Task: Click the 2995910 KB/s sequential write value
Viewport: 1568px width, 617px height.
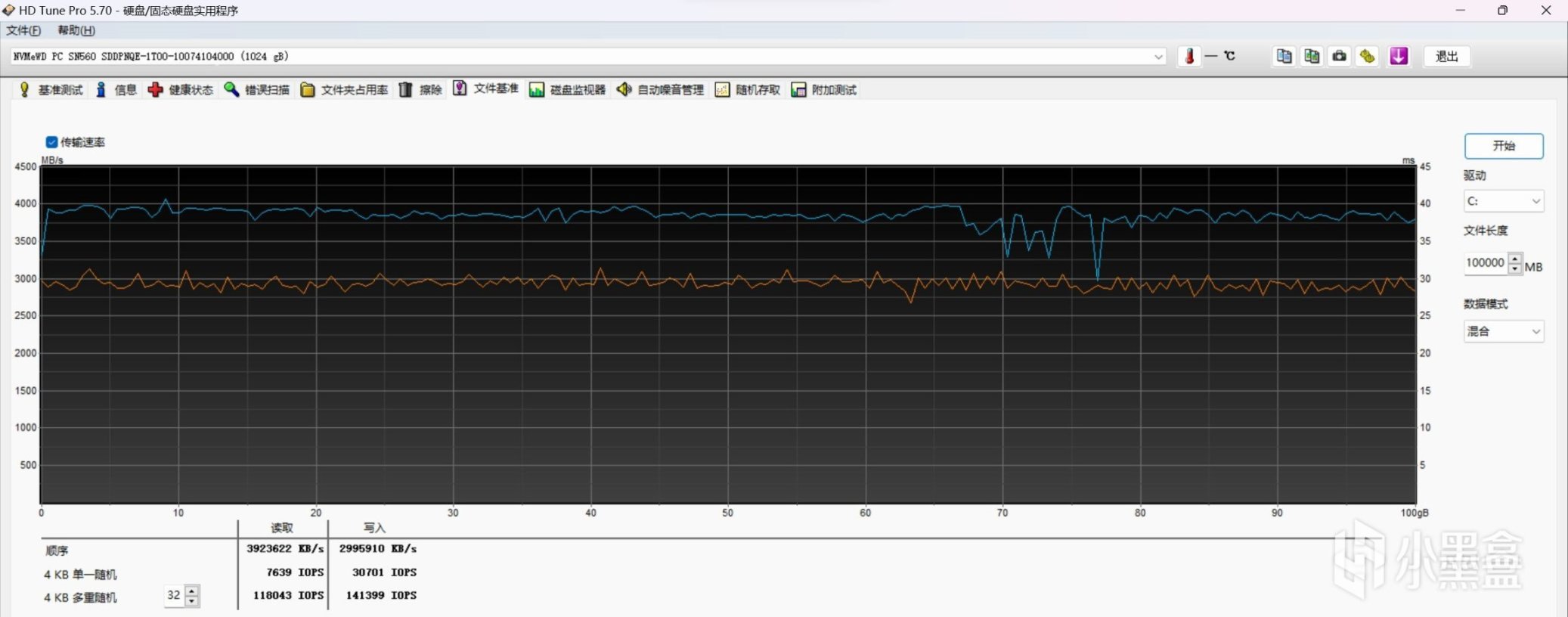Action: (378, 549)
